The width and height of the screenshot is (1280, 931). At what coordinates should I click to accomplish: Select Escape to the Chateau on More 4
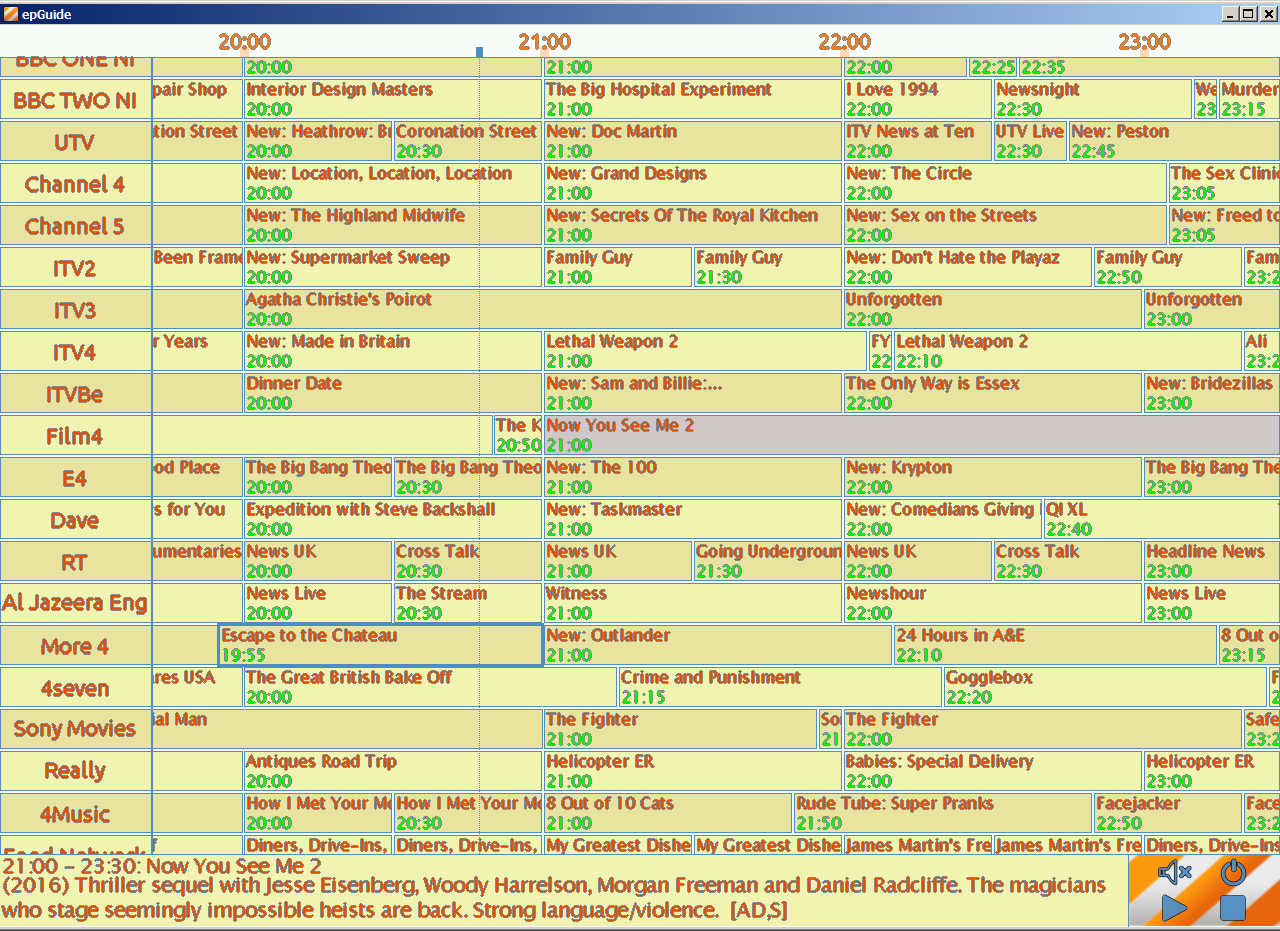click(380, 645)
